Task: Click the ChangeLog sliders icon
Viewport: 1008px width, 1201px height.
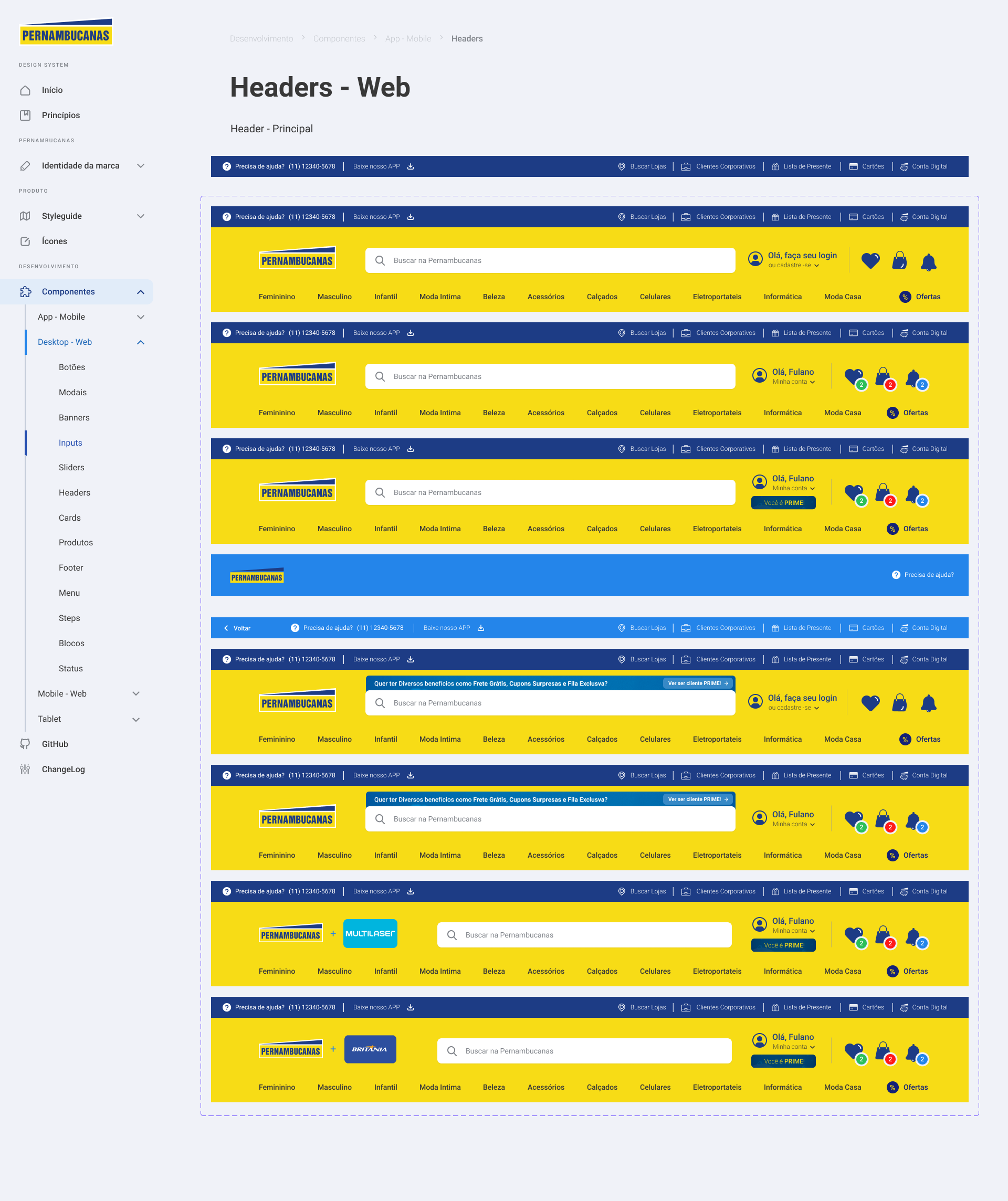Action: [25, 769]
